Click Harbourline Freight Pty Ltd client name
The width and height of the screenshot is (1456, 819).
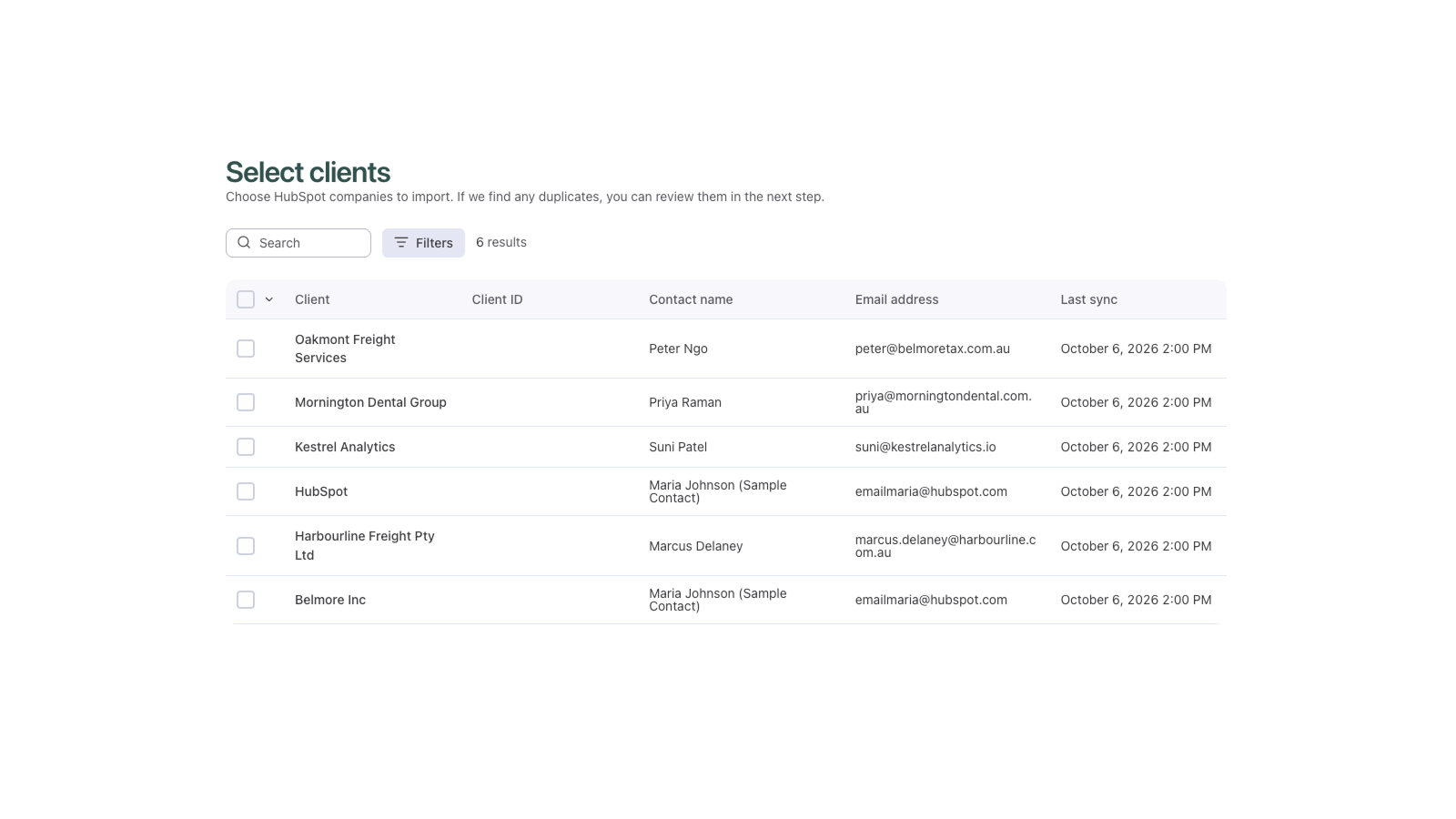pyautogui.click(x=365, y=546)
